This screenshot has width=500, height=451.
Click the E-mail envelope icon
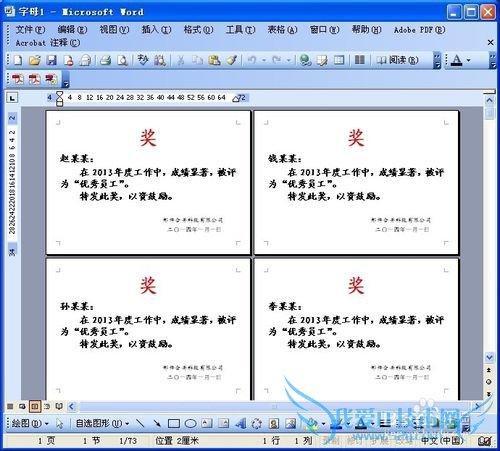pos(85,60)
